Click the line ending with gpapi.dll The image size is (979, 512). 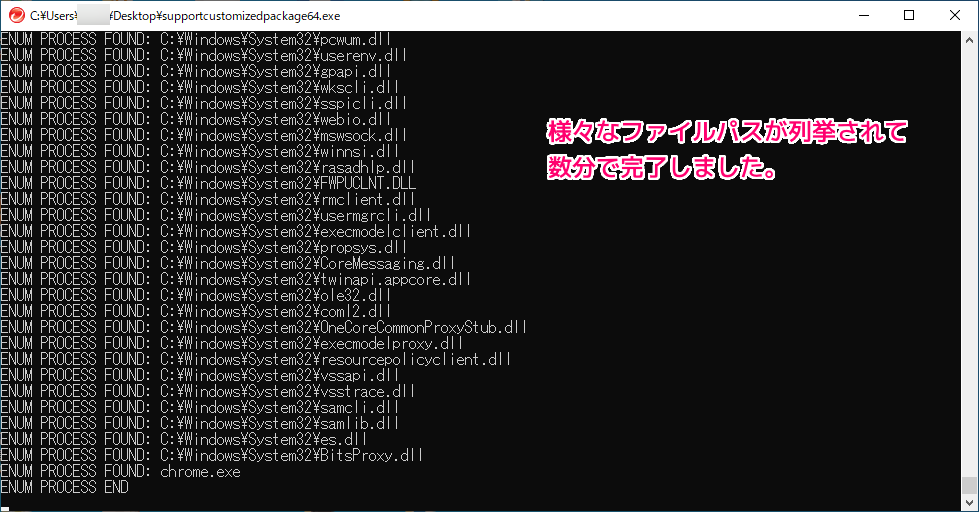[195, 71]
